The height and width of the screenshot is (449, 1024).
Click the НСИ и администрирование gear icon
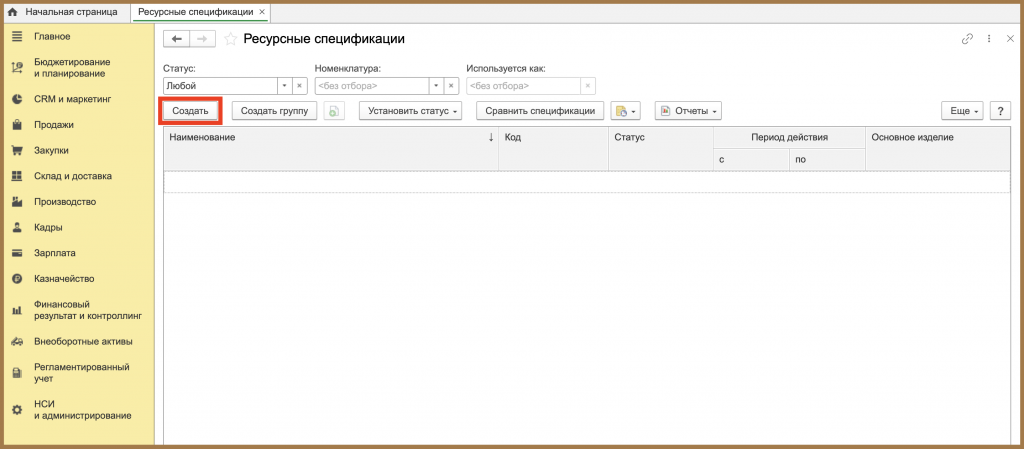point(18,410)
